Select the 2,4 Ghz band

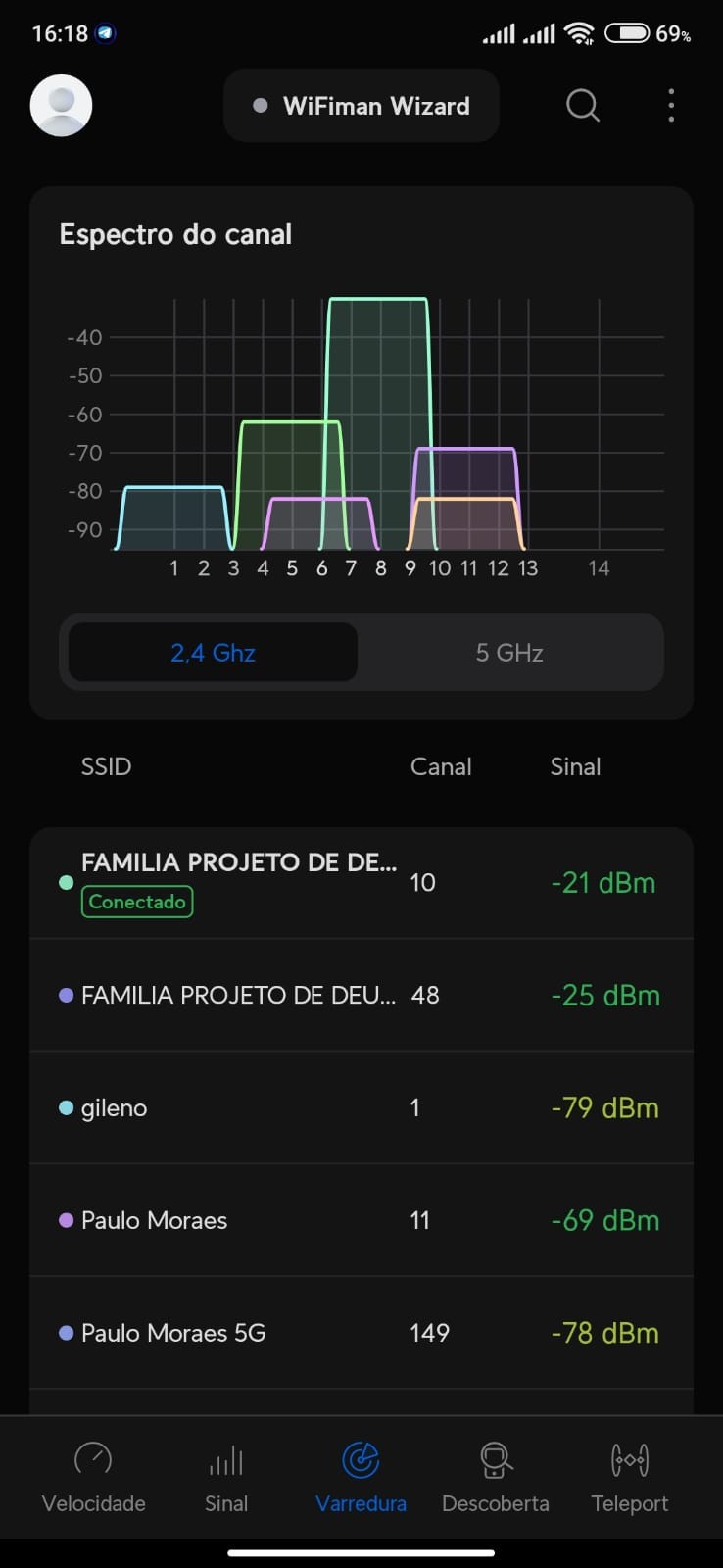213,653
